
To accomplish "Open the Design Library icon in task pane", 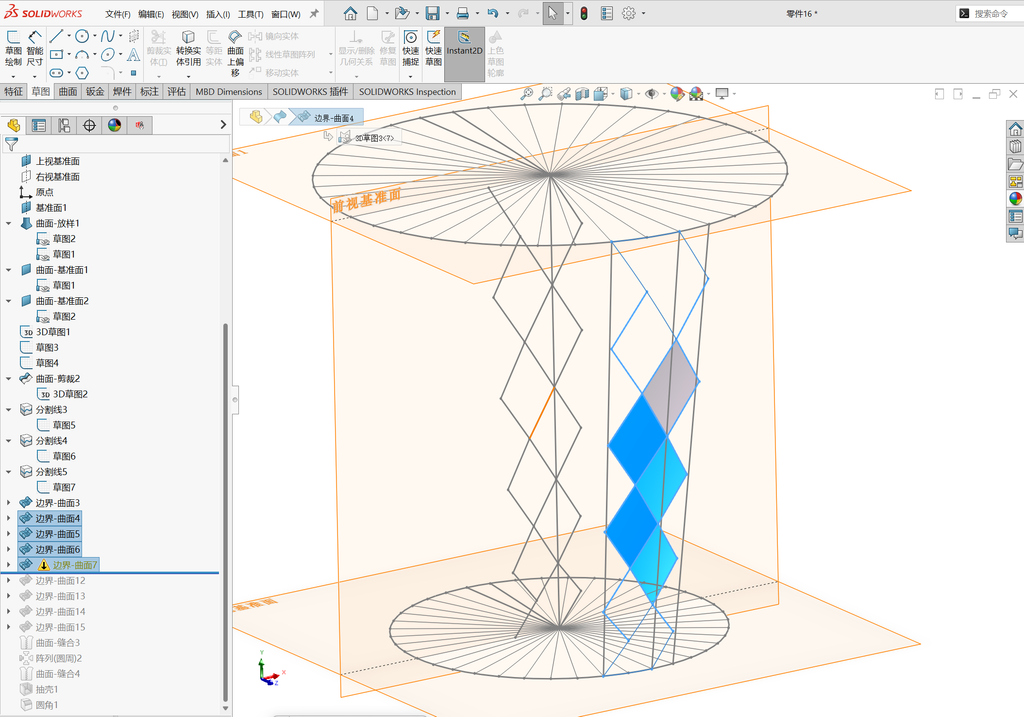I will point(1016,146).
